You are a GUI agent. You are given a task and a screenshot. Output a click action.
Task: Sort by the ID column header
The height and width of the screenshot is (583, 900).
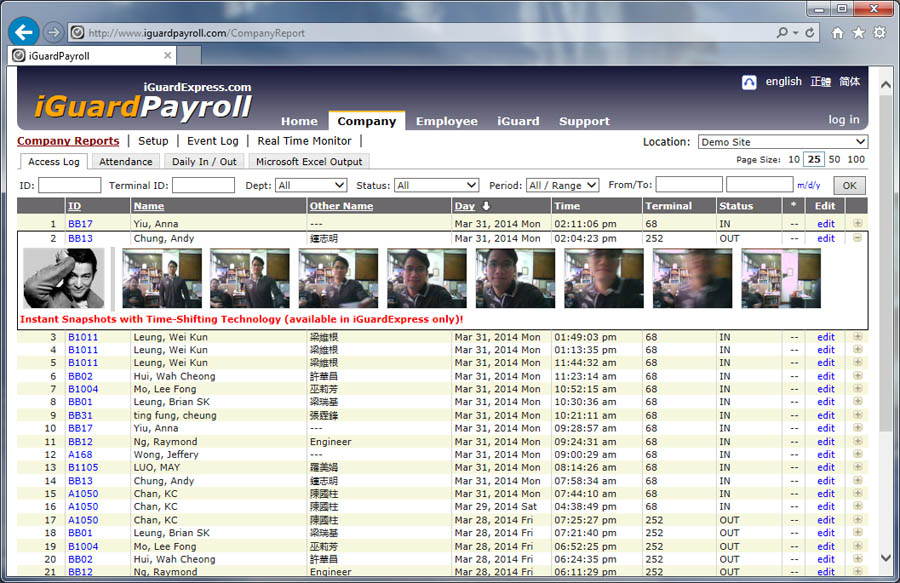75,206
